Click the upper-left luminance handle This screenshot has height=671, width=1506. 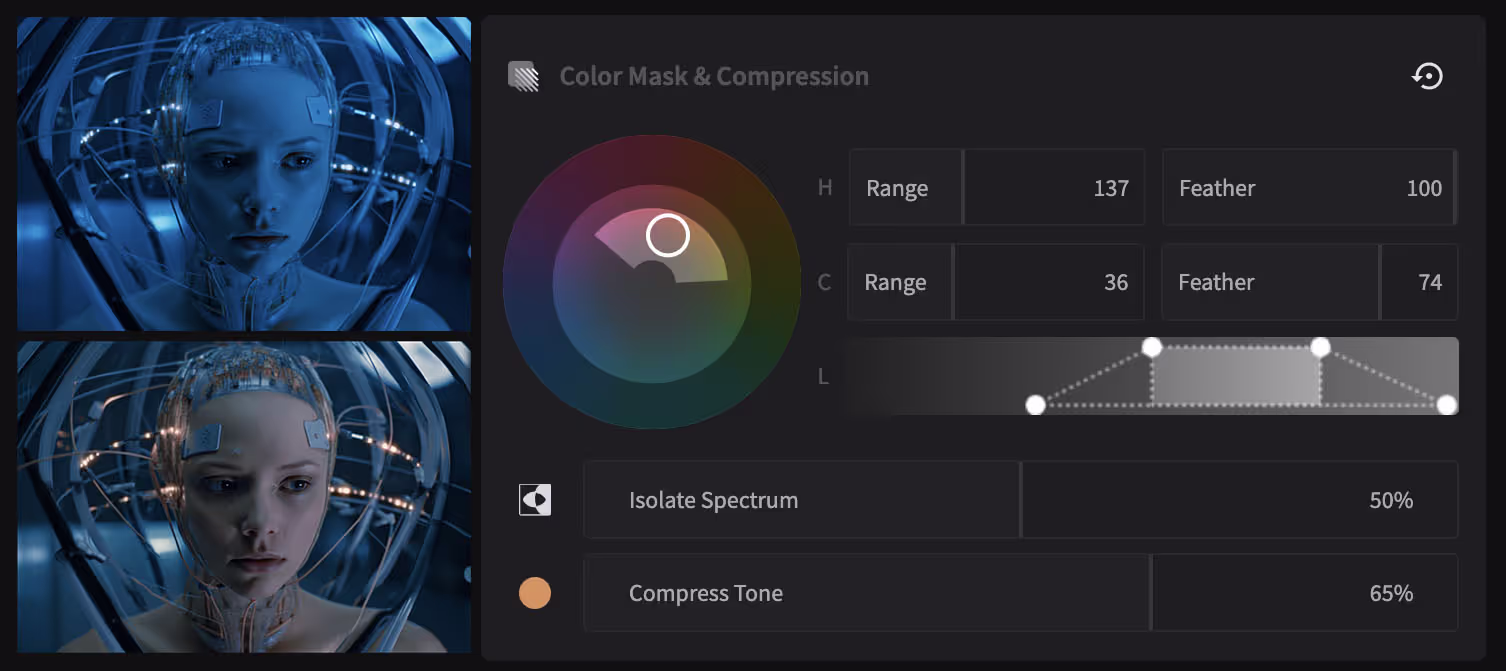tap(1152, 347)
